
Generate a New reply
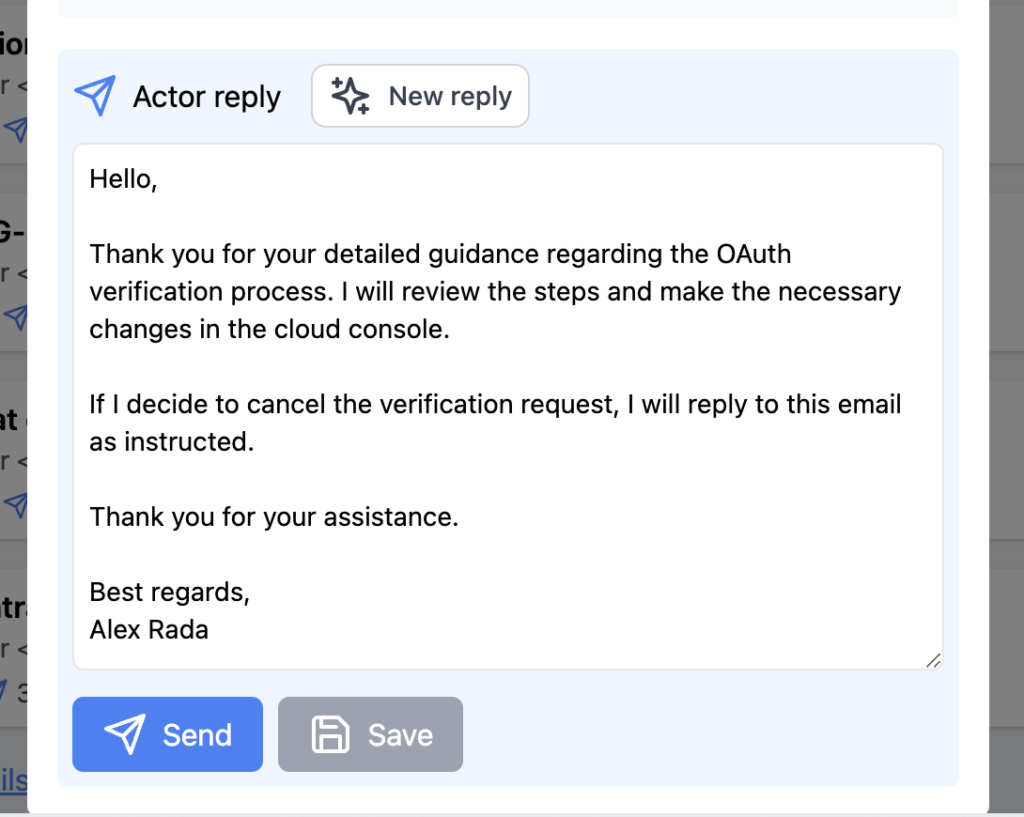point(420,96)
